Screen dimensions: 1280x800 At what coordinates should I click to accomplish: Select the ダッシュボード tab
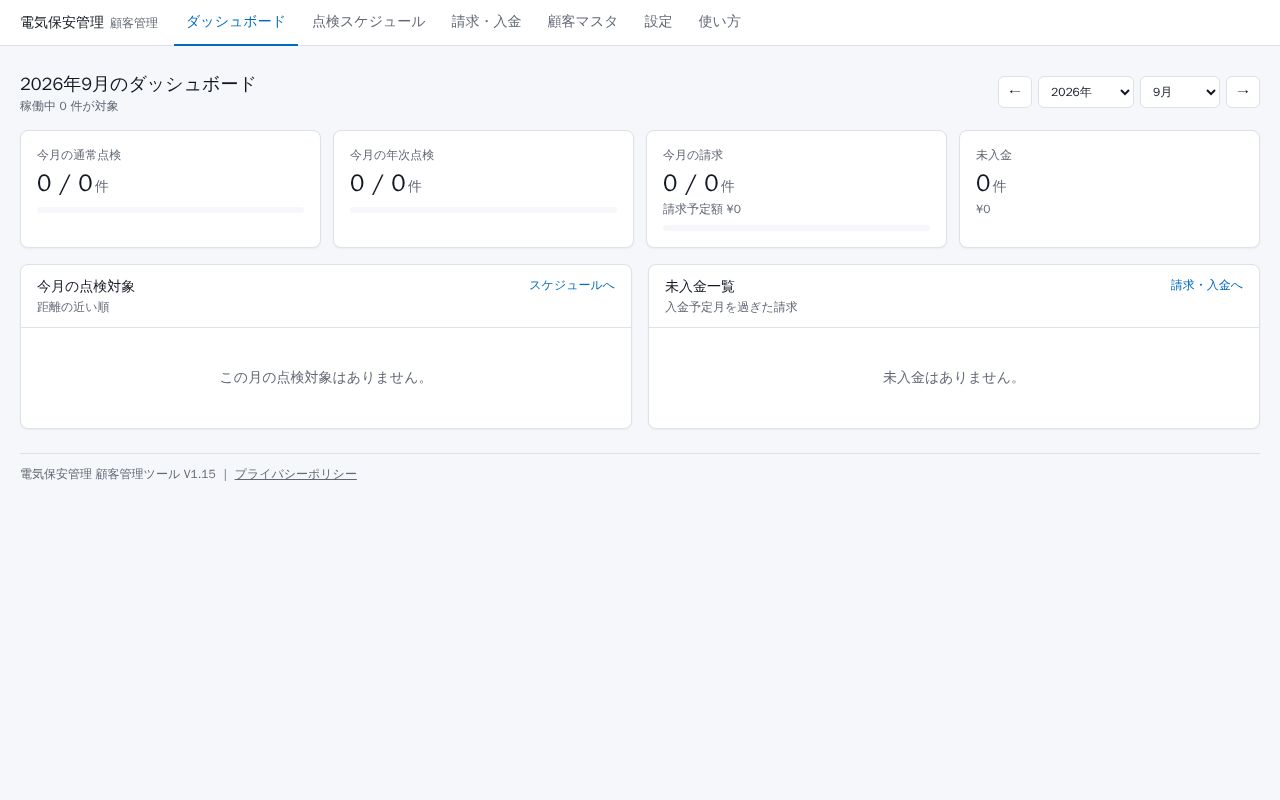[x=236, y=22]
